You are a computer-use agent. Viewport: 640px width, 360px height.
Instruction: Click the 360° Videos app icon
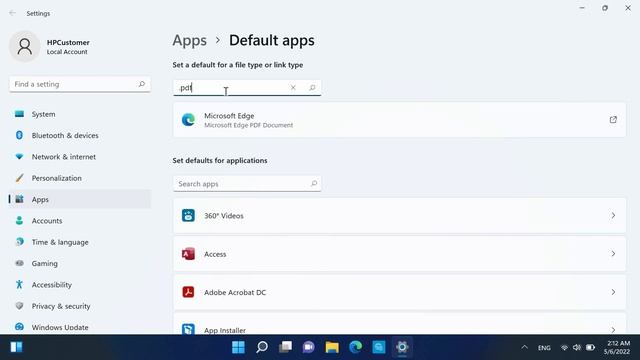tap(188, 216)
